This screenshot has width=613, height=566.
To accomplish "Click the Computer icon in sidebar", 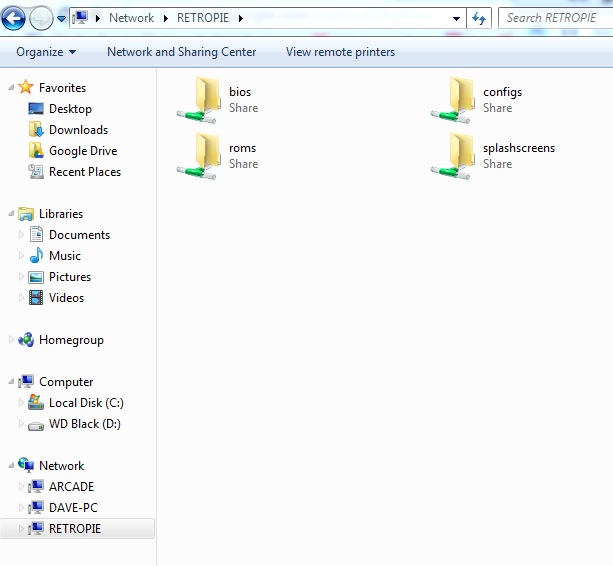I will [26, 382].
